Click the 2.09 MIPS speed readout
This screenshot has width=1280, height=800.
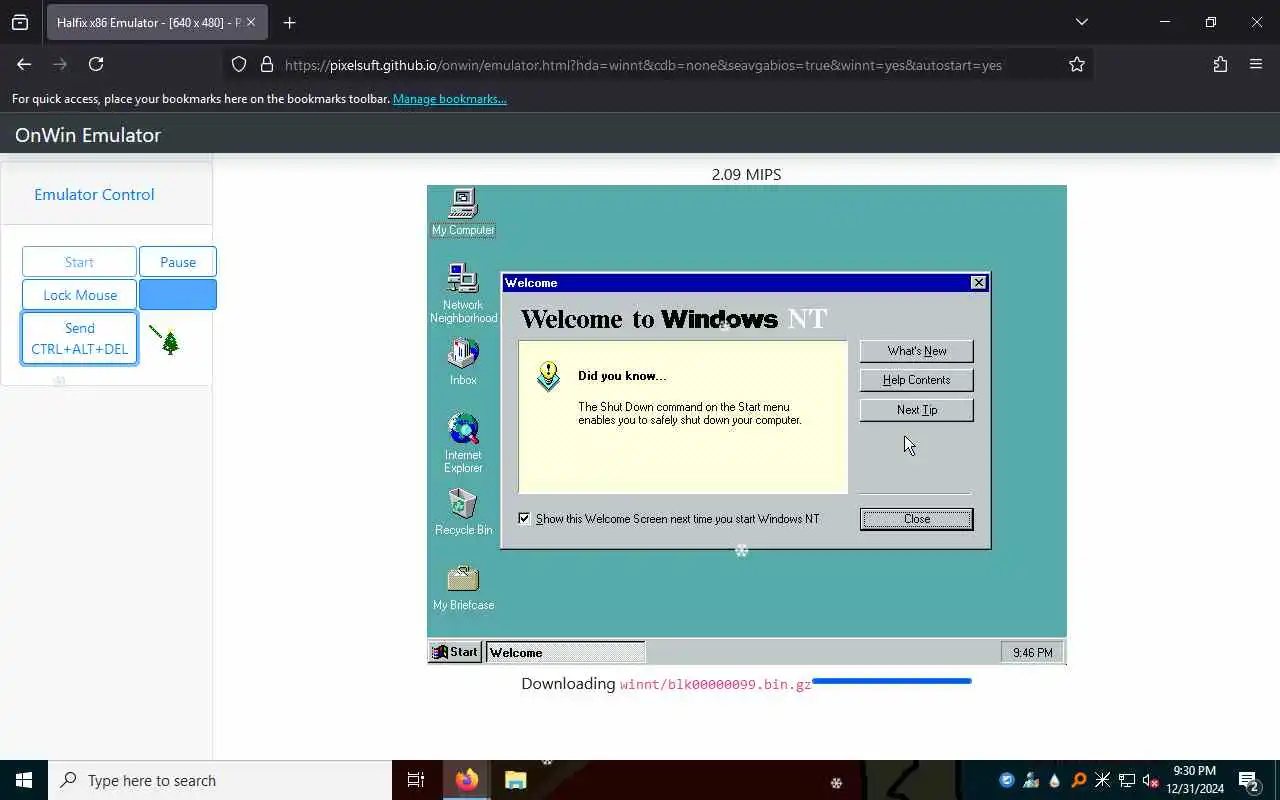pos(746,174)
